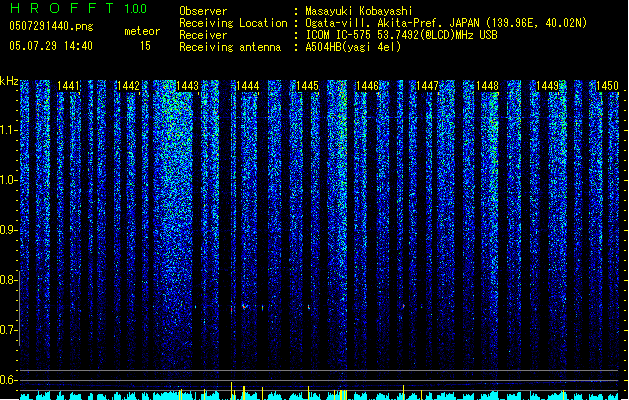
Task: Click the 'Receiving Location' field label
Action: tap(233, 23)
